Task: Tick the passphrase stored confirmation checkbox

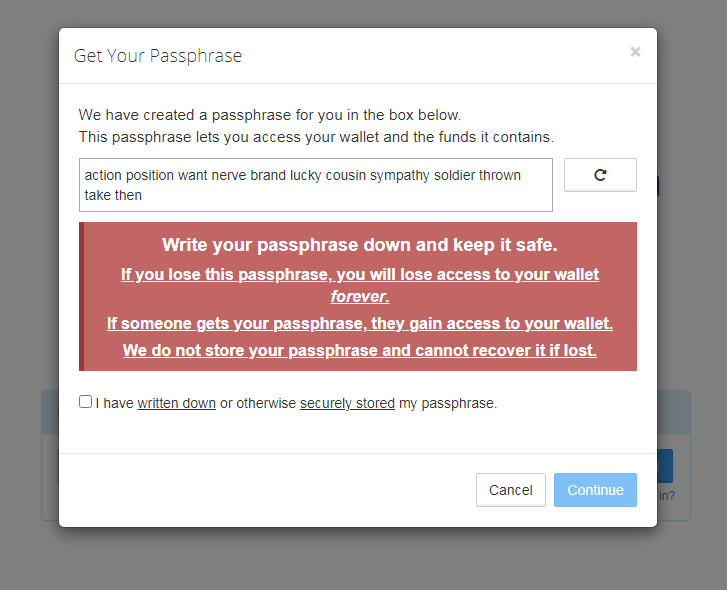Action: 85,402
